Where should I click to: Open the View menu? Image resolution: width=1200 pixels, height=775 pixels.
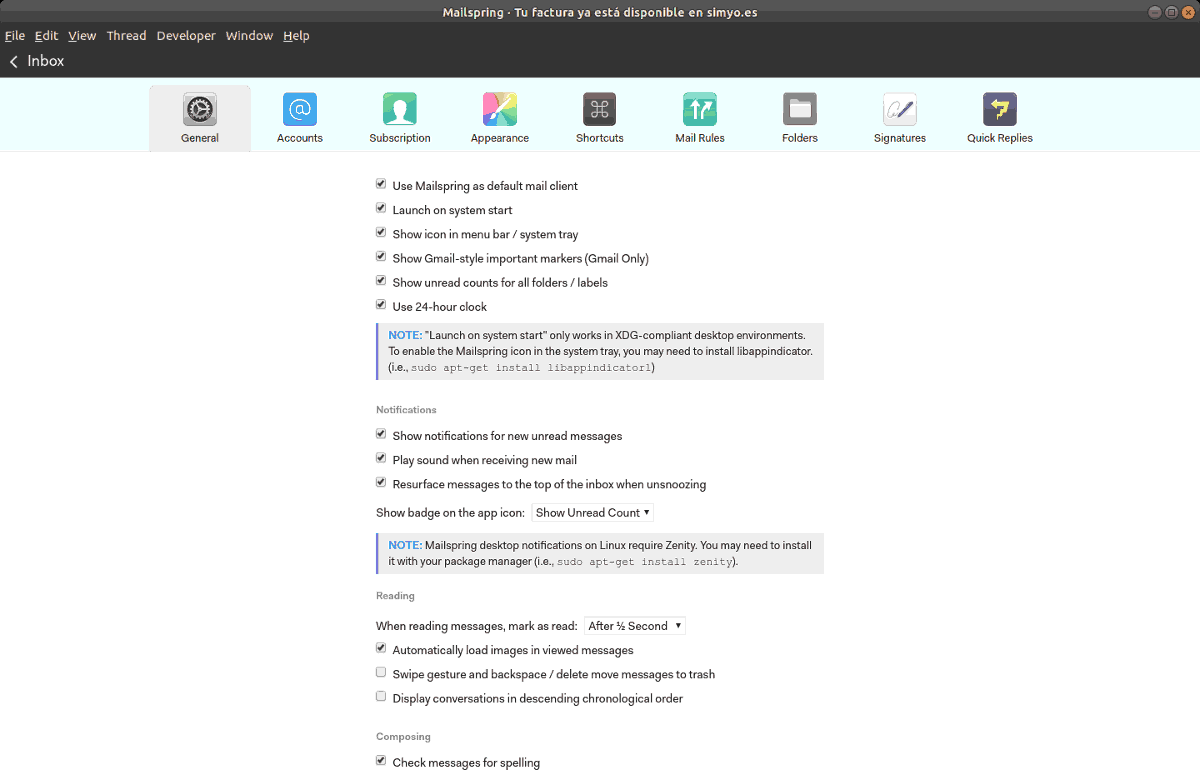point(82,36)
